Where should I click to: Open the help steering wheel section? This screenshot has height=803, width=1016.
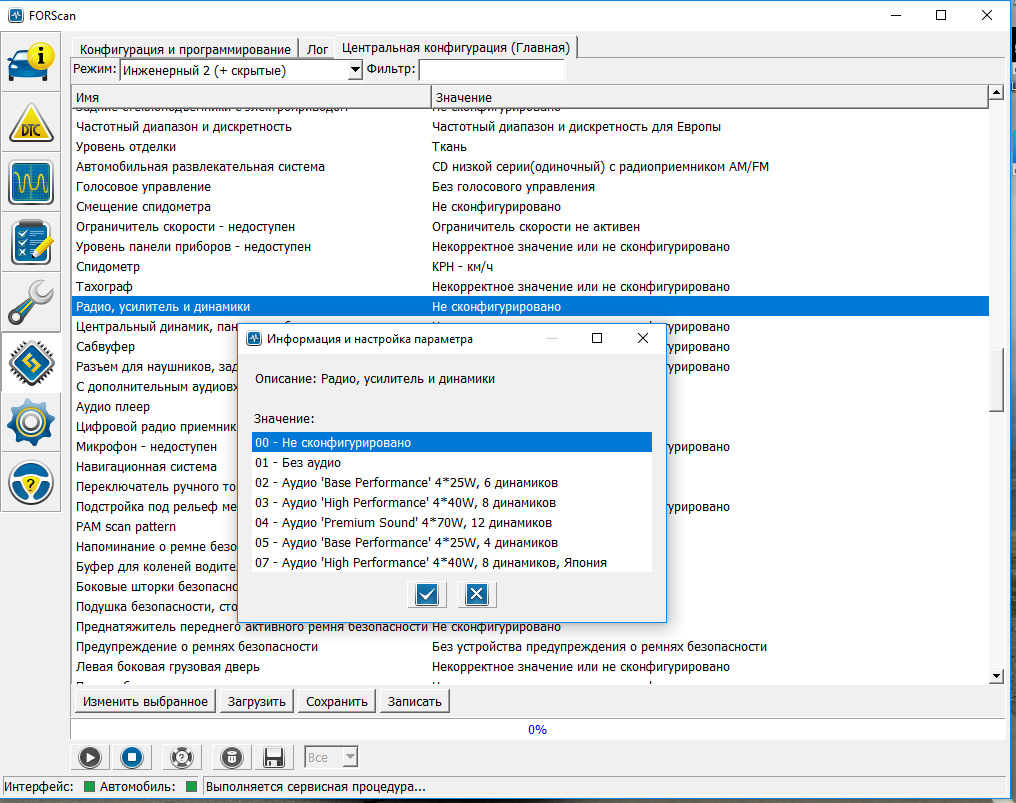(30, 483)
